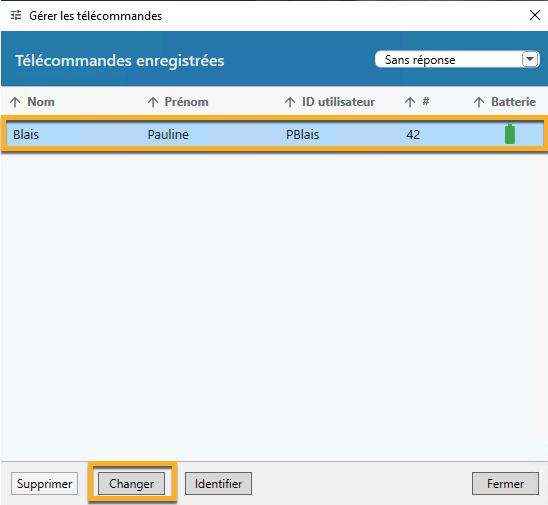
Task: Sort by the Batterie column header
Action: pos(513,102)
